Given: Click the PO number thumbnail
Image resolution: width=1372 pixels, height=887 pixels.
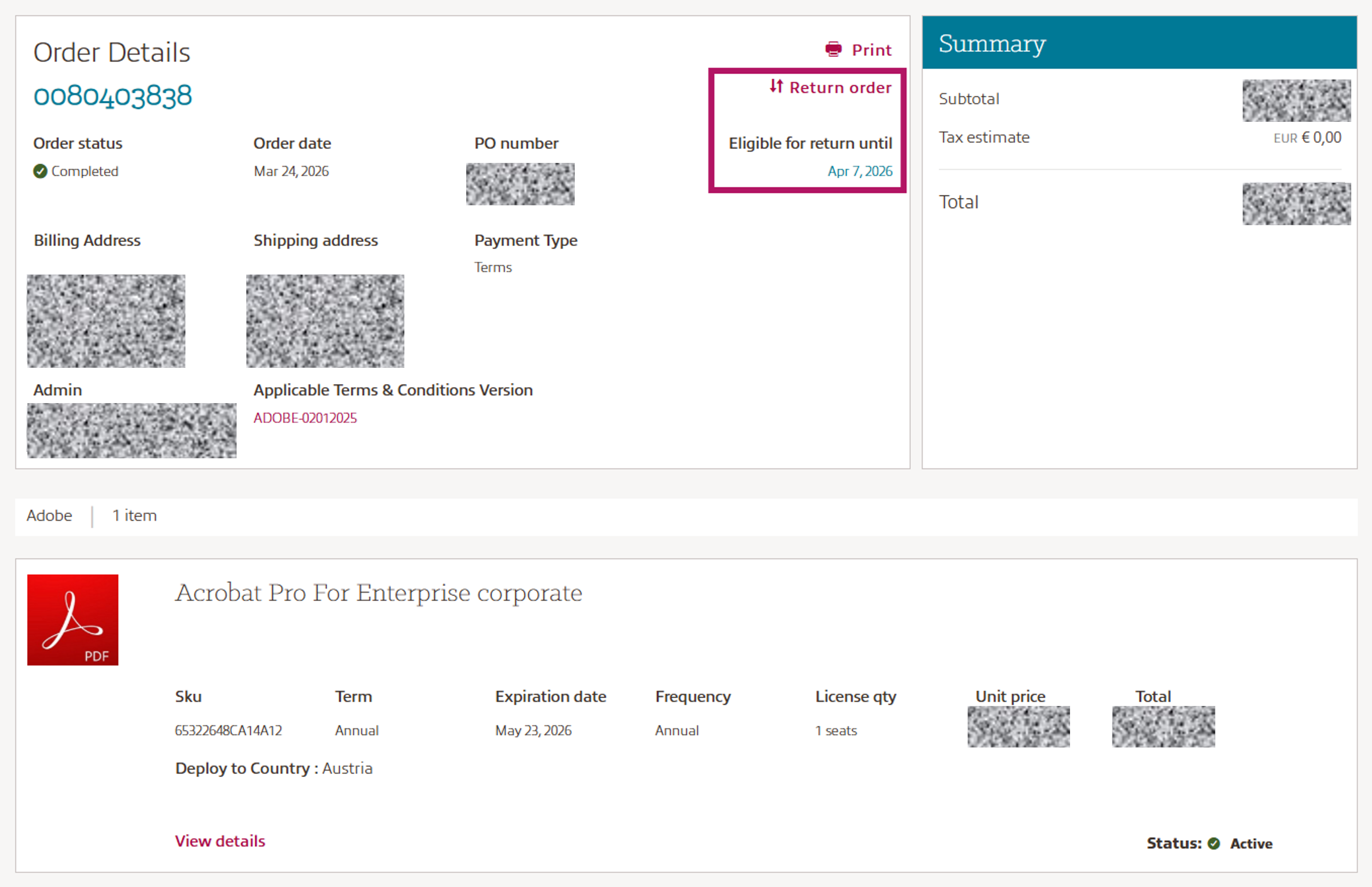Looking at the screenshot, I should pyautogui.click(x=520, y=184).
